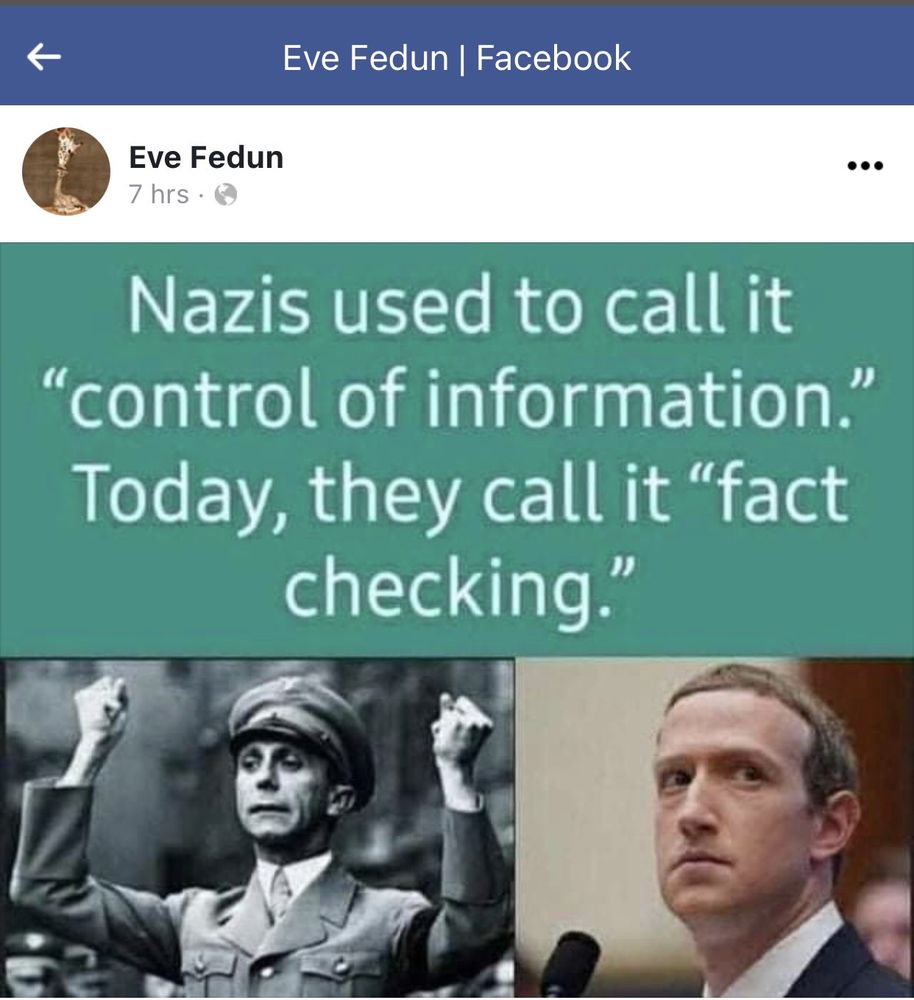Open the three-dots post options menu
914x1000 pixels.
(x=865, y=166)
